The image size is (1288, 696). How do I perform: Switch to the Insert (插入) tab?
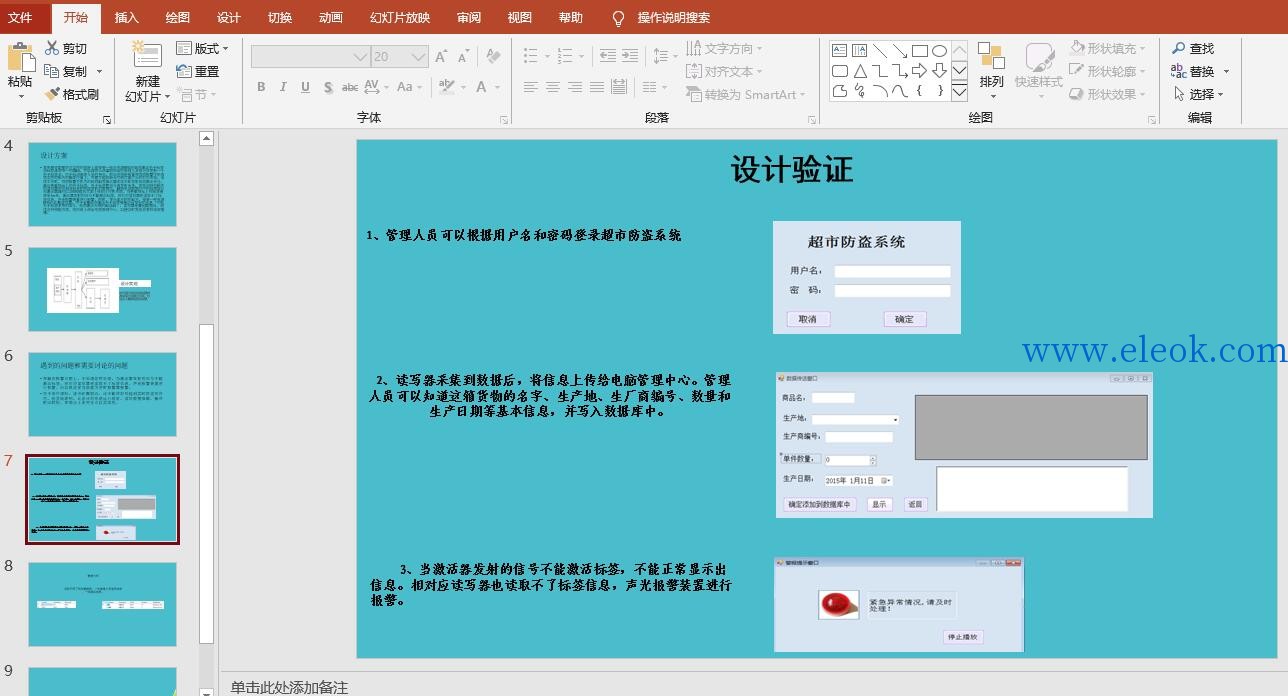[x=126, y=17]
